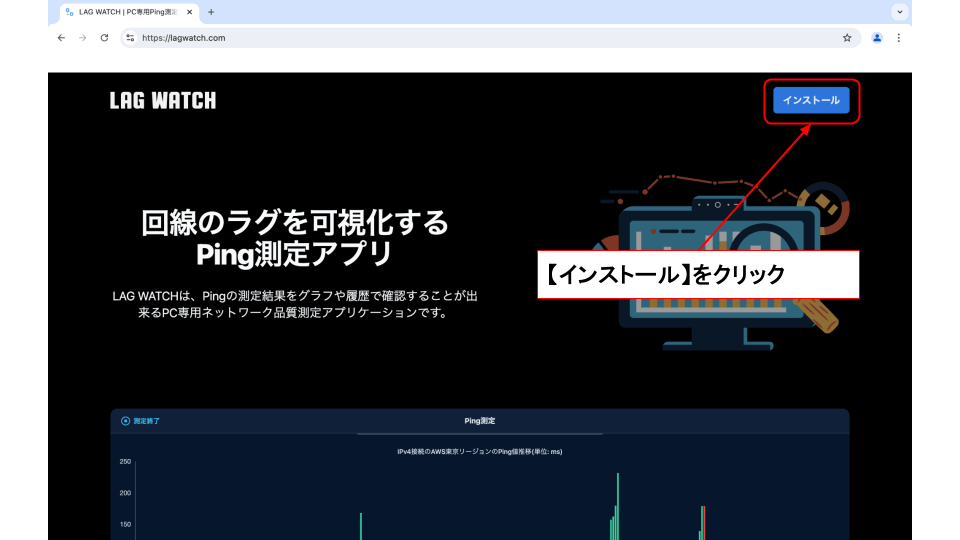Select the LAG WATCH browser tab

coord(125,12)
